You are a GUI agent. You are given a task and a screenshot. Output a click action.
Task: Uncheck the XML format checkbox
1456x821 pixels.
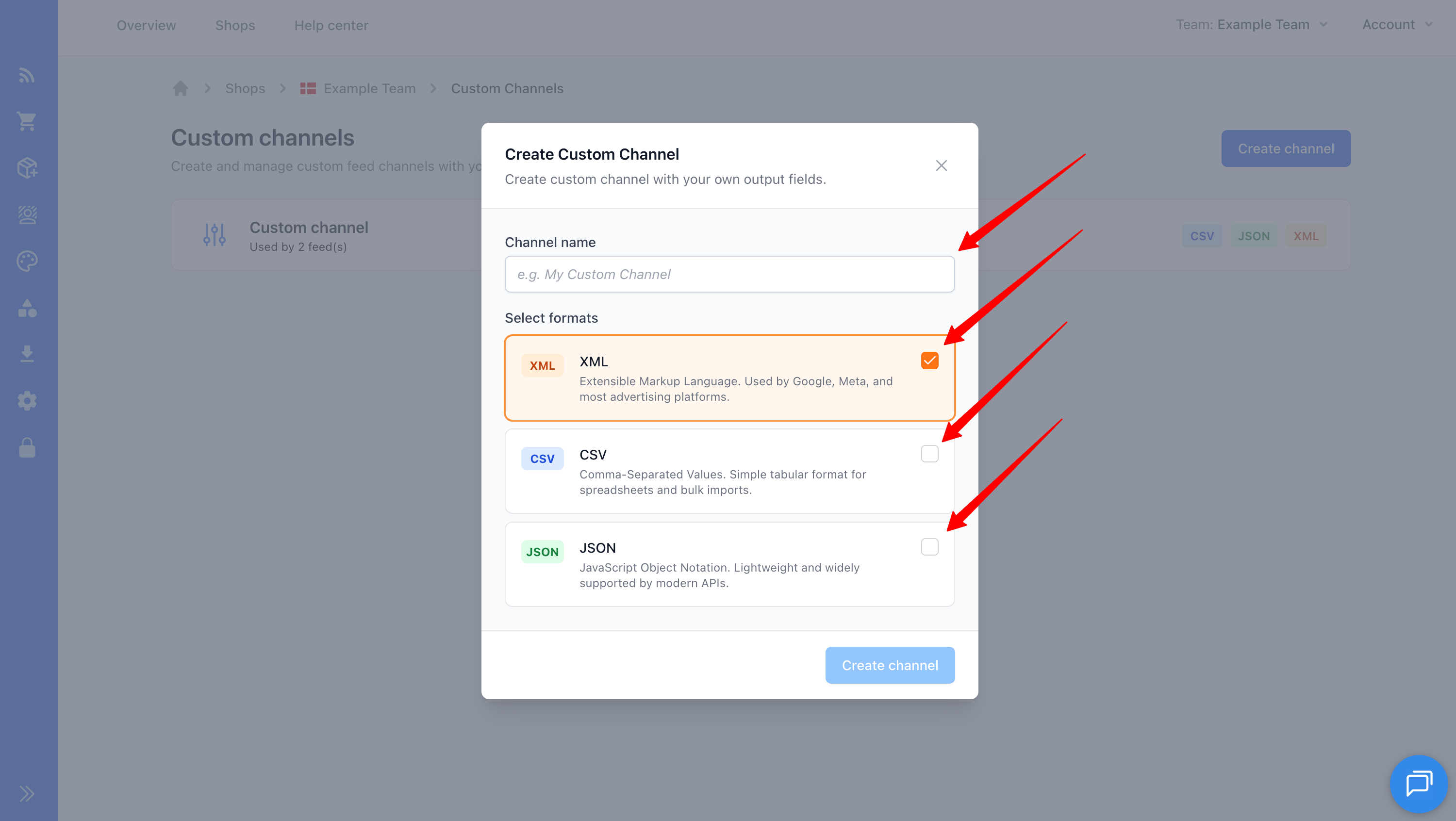929,360
